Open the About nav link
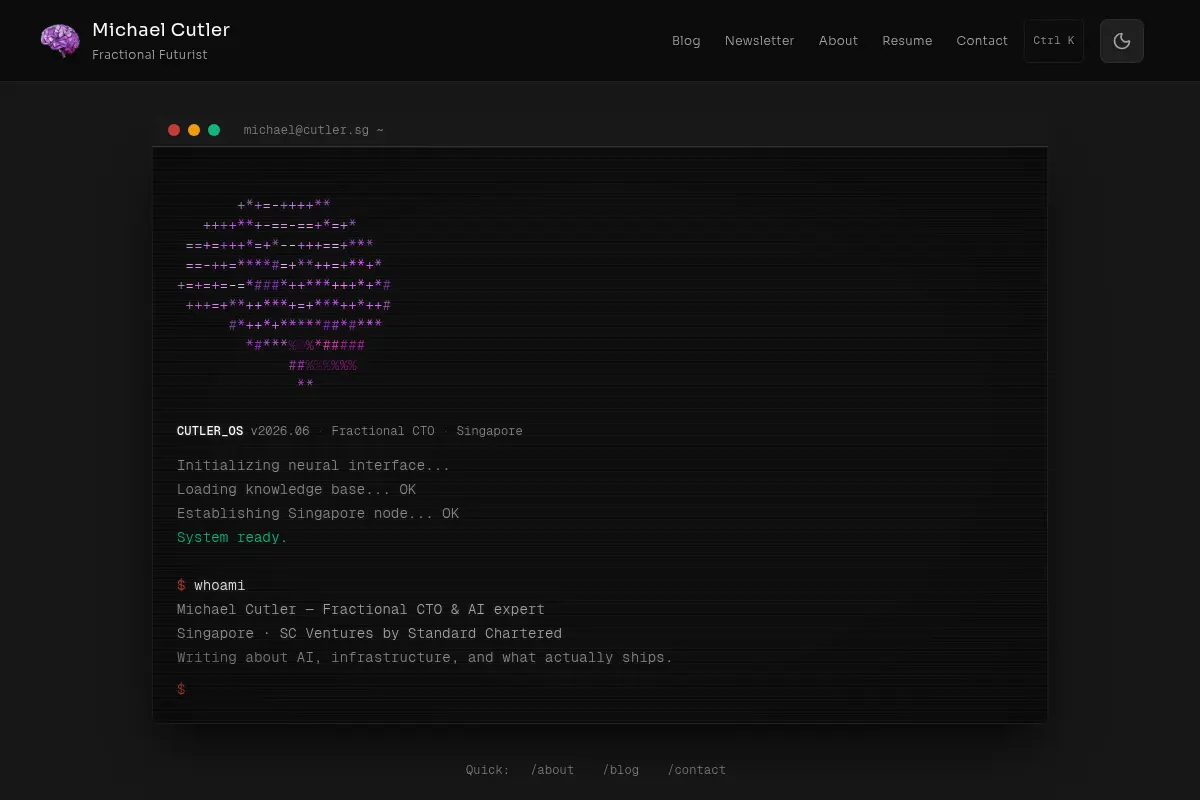The width and height of the screenshot is (1200, 800). pyautogui.click(x=838, y=41)
